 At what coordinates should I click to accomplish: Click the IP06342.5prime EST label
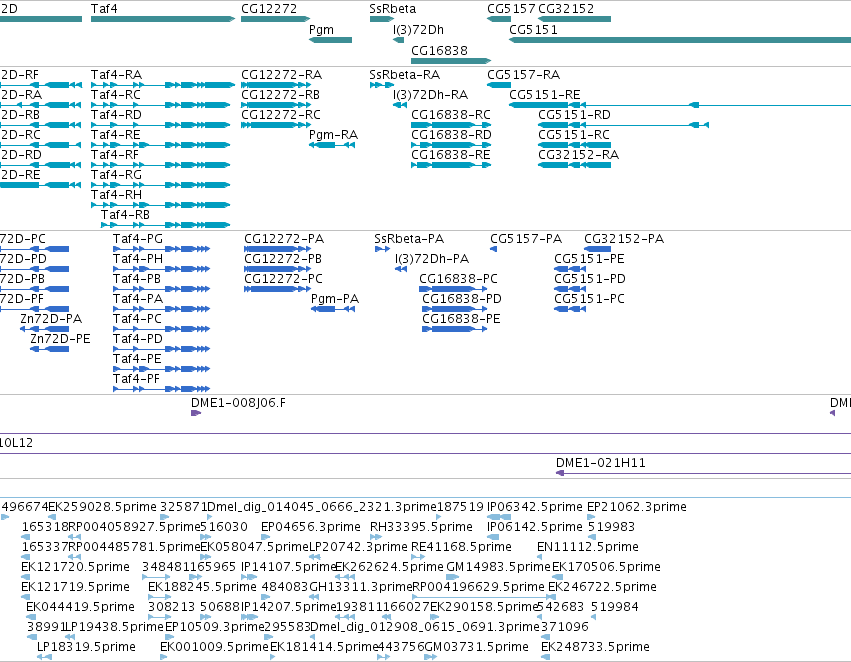click(535, 507)
